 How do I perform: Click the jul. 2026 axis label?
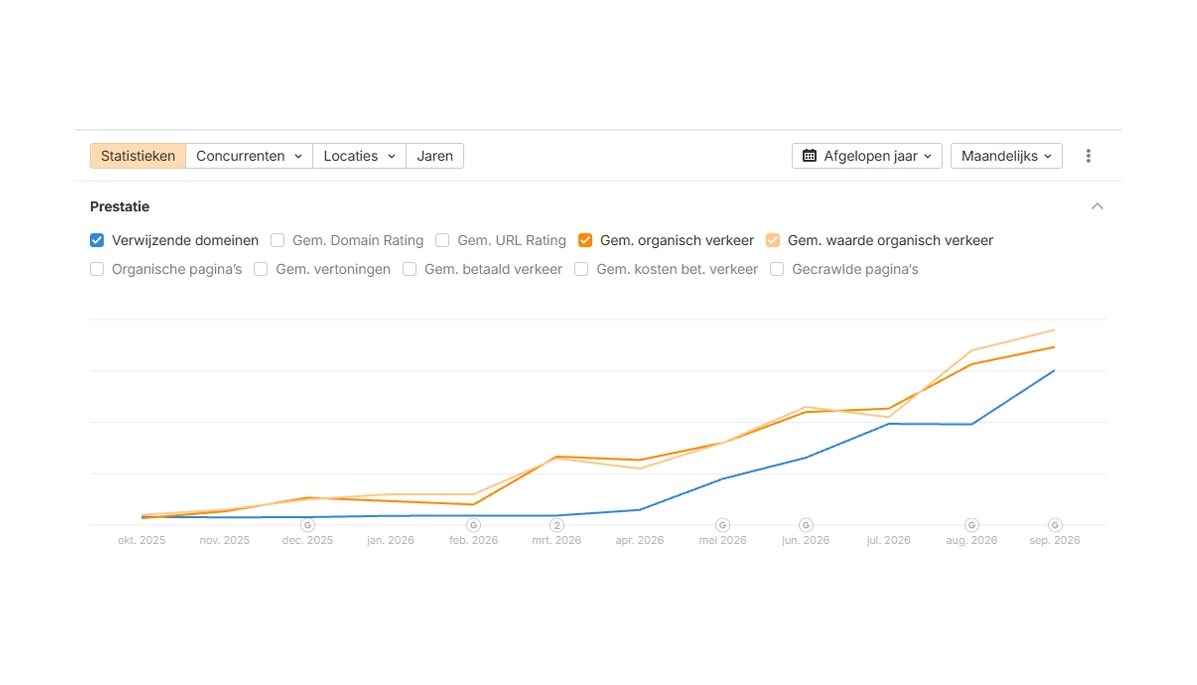coord(889,541)
